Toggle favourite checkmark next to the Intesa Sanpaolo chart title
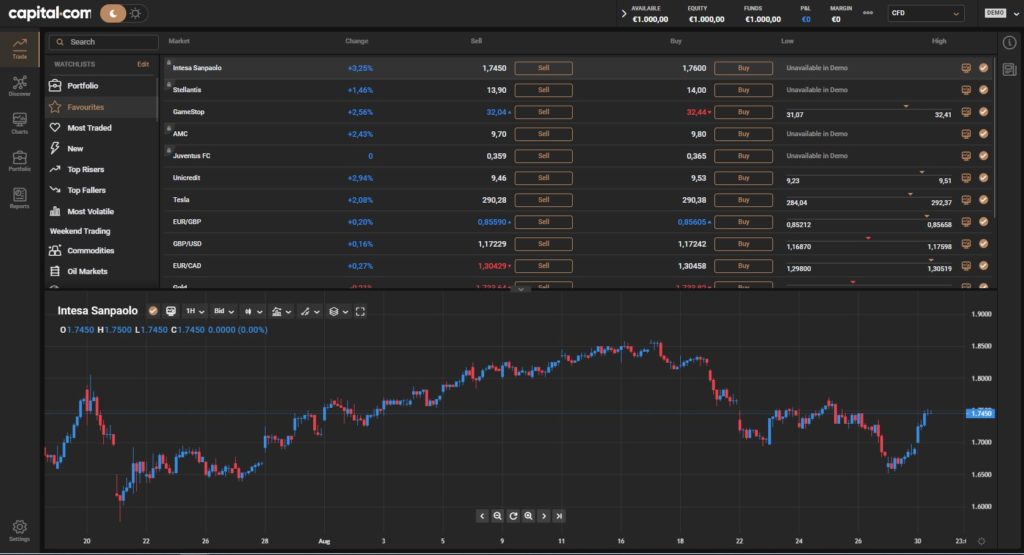This screenshot has width=1024, height=555. [153, 311]
